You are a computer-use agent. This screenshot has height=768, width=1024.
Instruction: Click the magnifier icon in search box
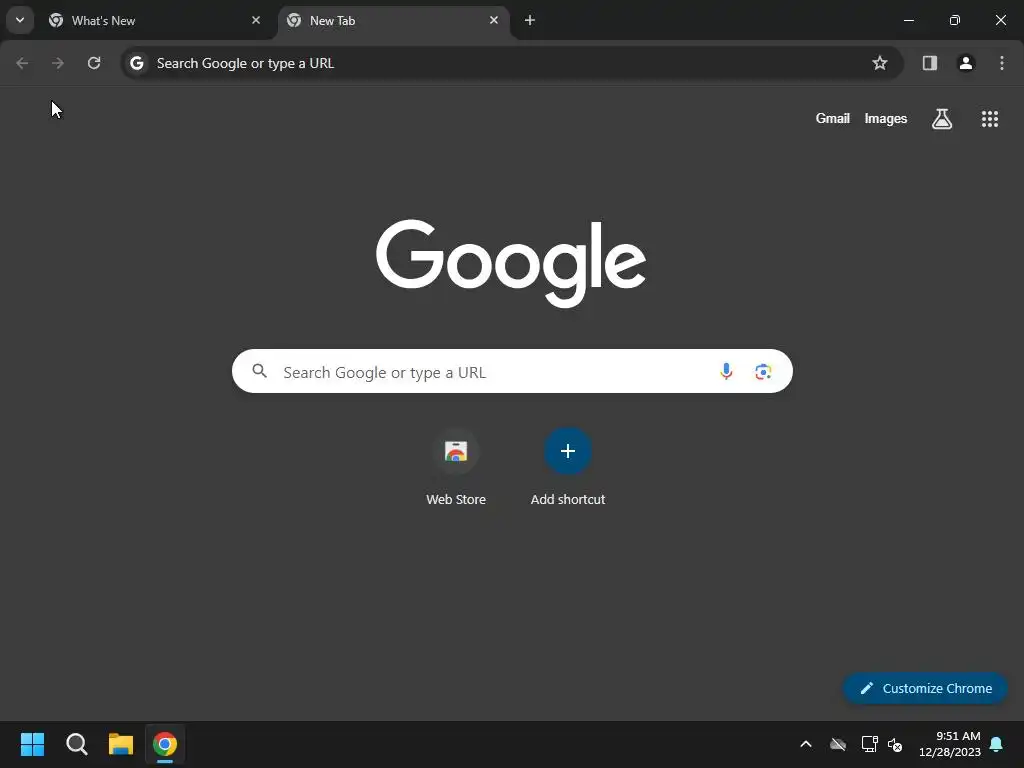click(259, 371)
